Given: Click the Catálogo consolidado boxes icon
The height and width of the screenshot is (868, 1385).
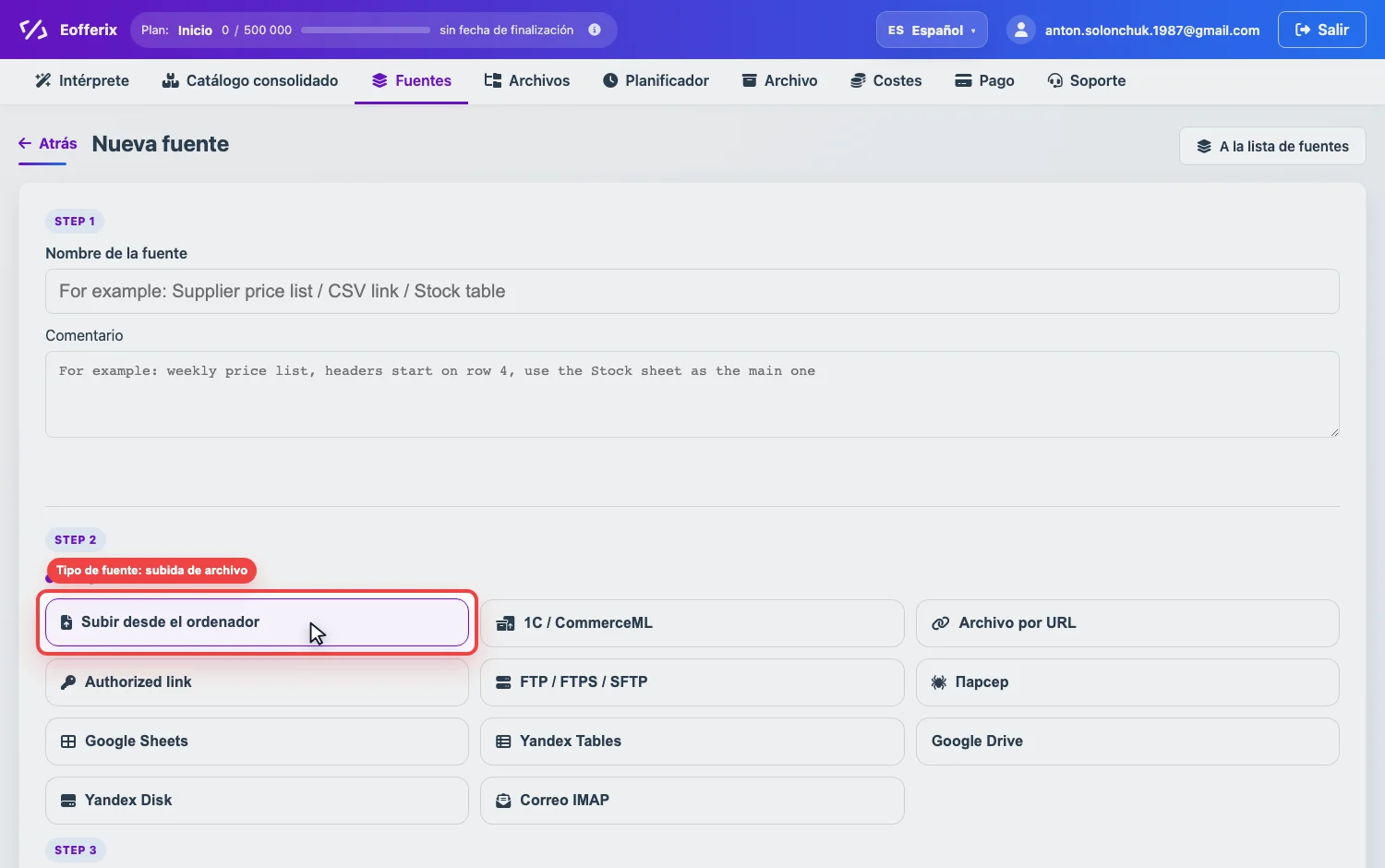Looking at the screenshot, I should click(x=170, y=80).
